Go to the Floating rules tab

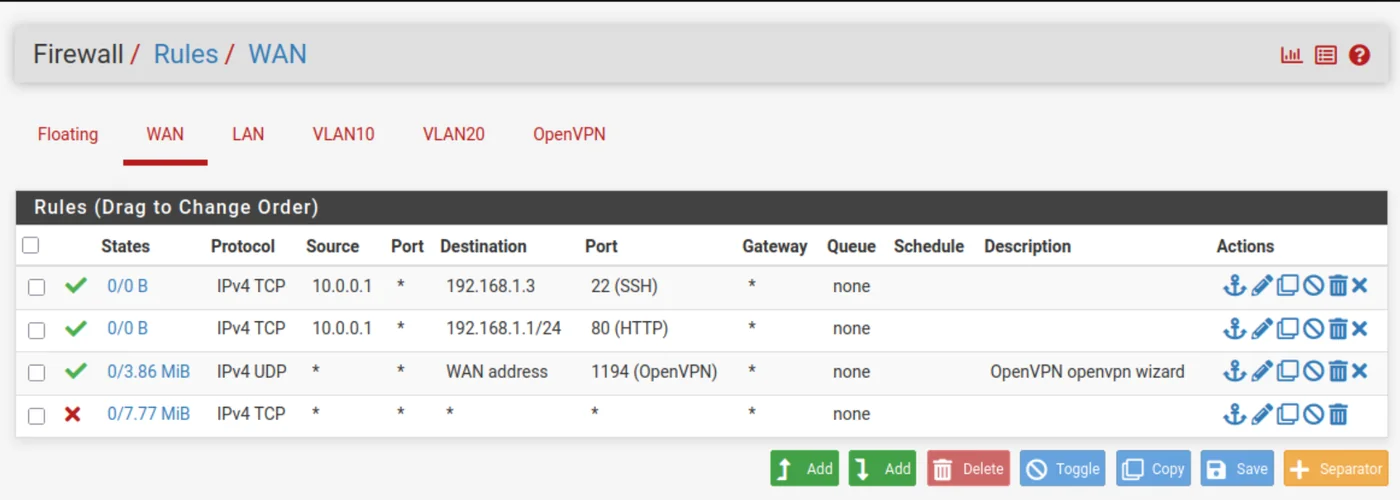coord(68,134)
